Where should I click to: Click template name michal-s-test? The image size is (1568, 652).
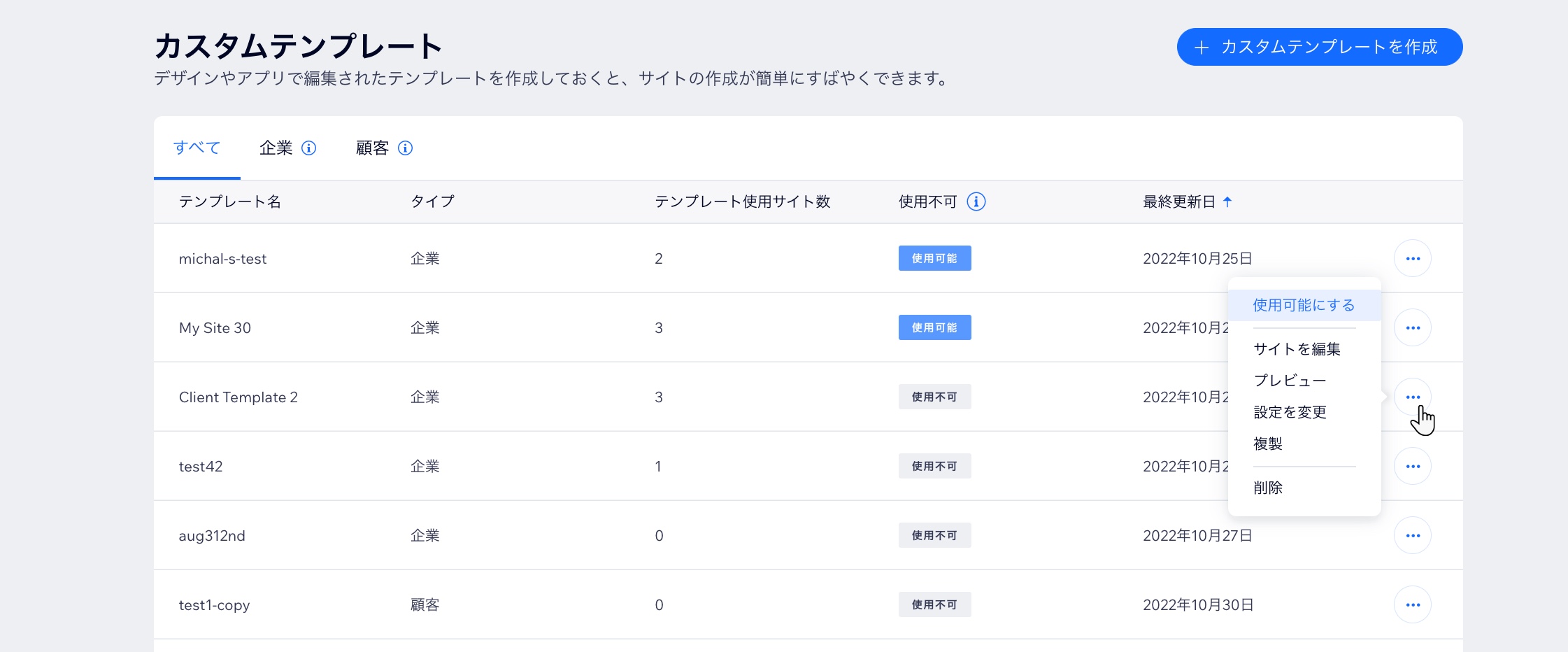(x=222, y=259)
